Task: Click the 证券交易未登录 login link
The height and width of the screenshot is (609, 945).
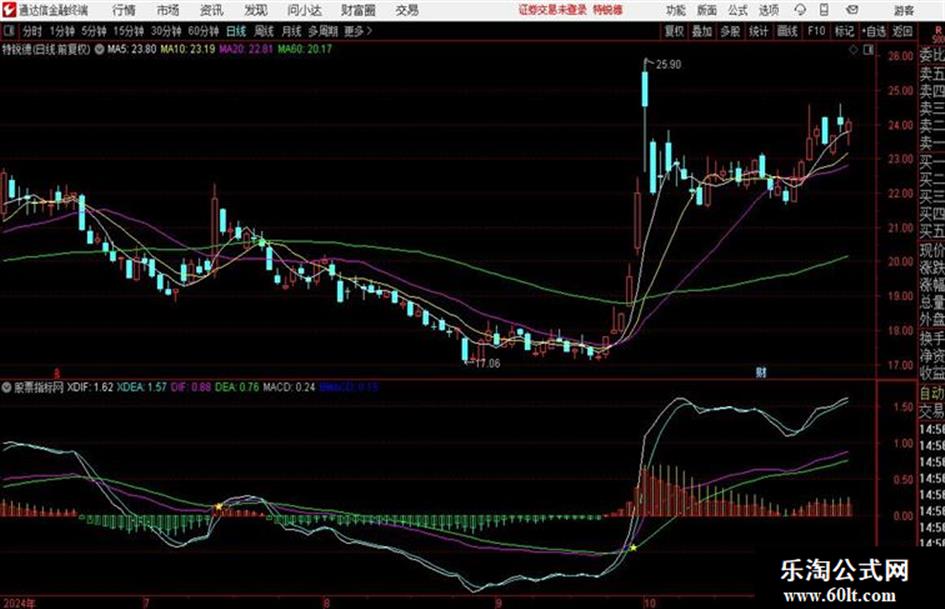Action: pos(553,10)
